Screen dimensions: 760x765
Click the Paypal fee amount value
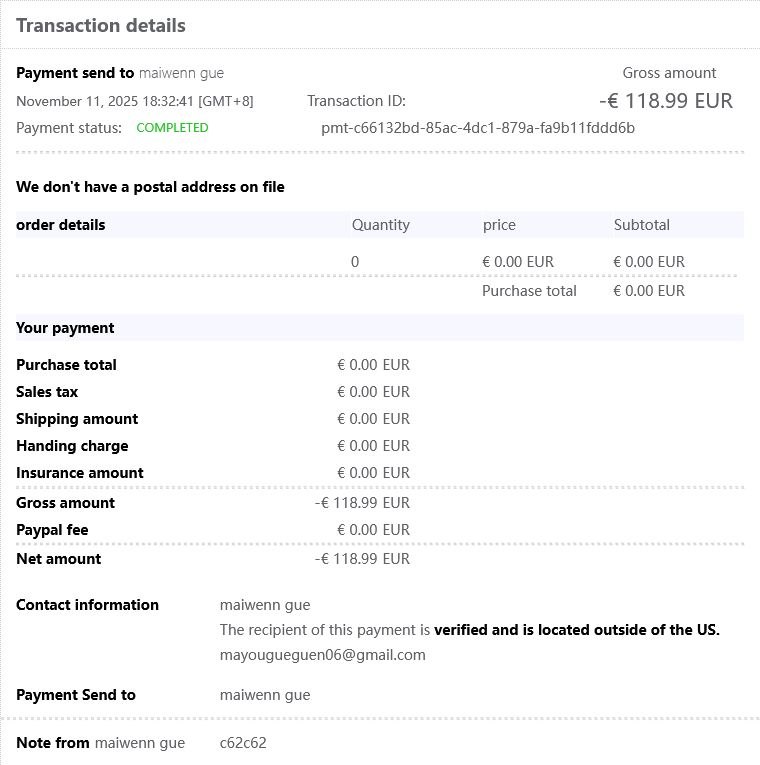(x=373, y=530)
